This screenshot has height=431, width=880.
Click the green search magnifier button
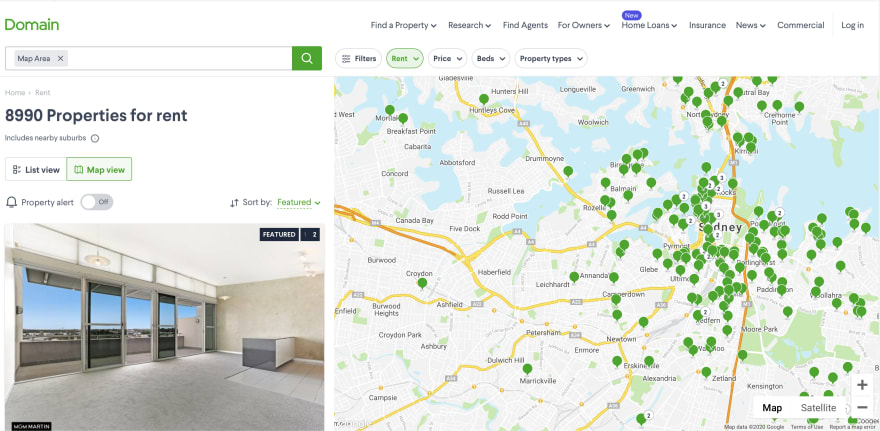coord(306,58)
